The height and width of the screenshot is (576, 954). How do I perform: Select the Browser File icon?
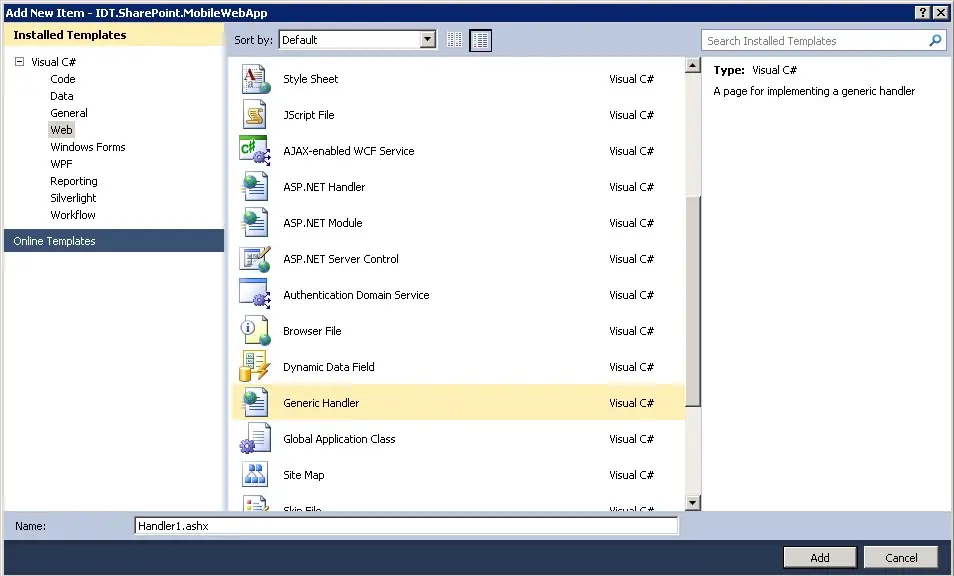[254, 331]
